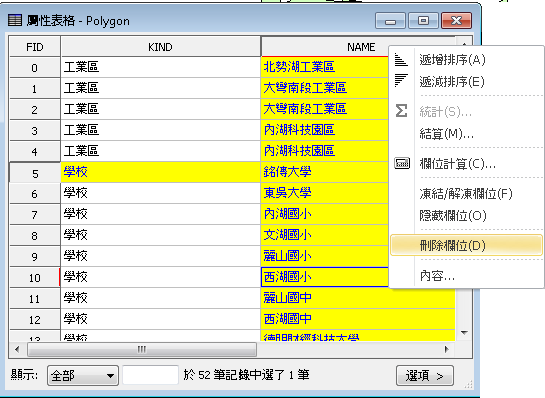
Task: Click 內湖科技園區 cell in row 4
Action: [x=325, y=151]
